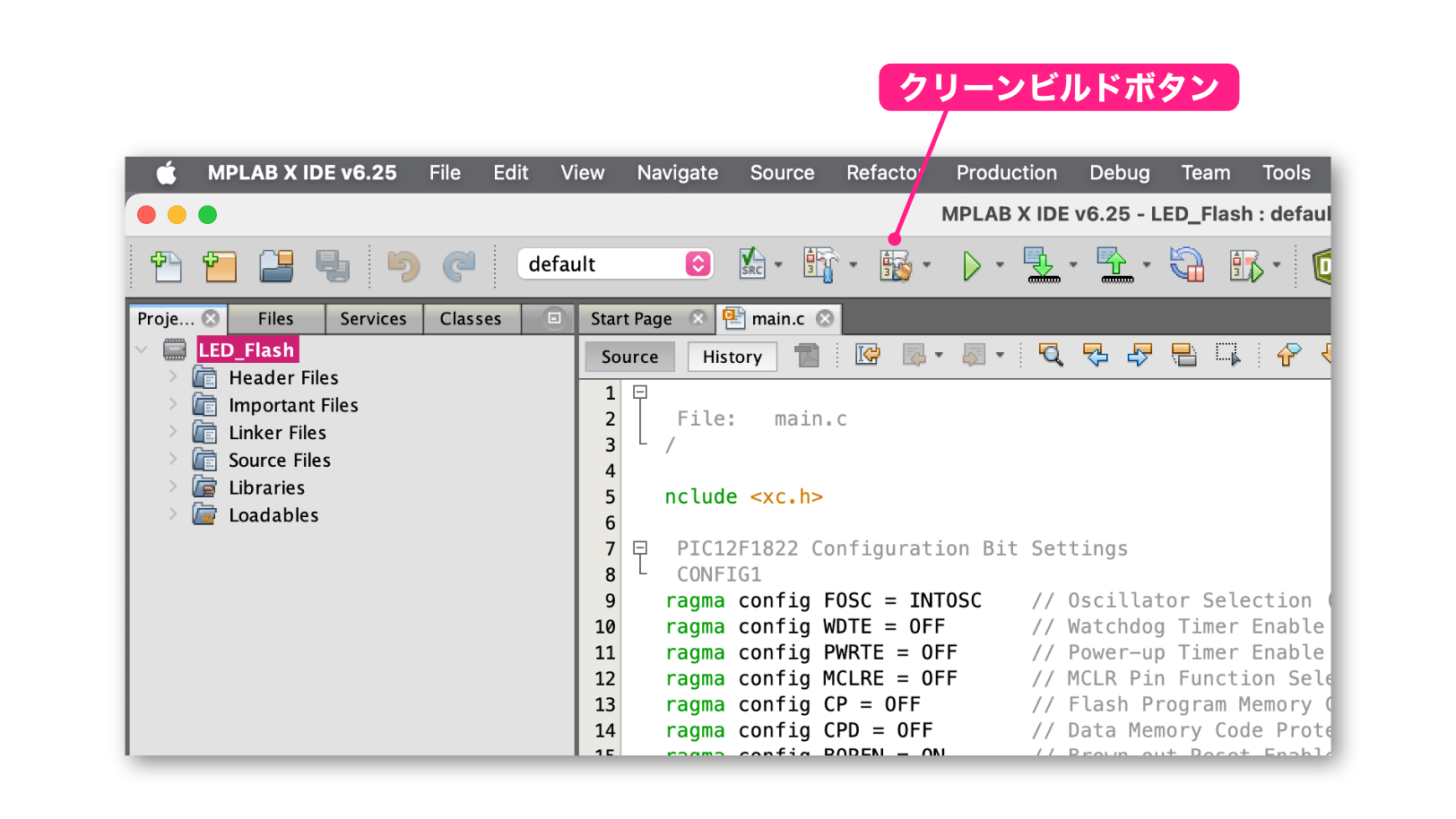The height and width of the screenshot is (819, 1456).
Task: Click the SRC source check icon
Action: (751, 264)
